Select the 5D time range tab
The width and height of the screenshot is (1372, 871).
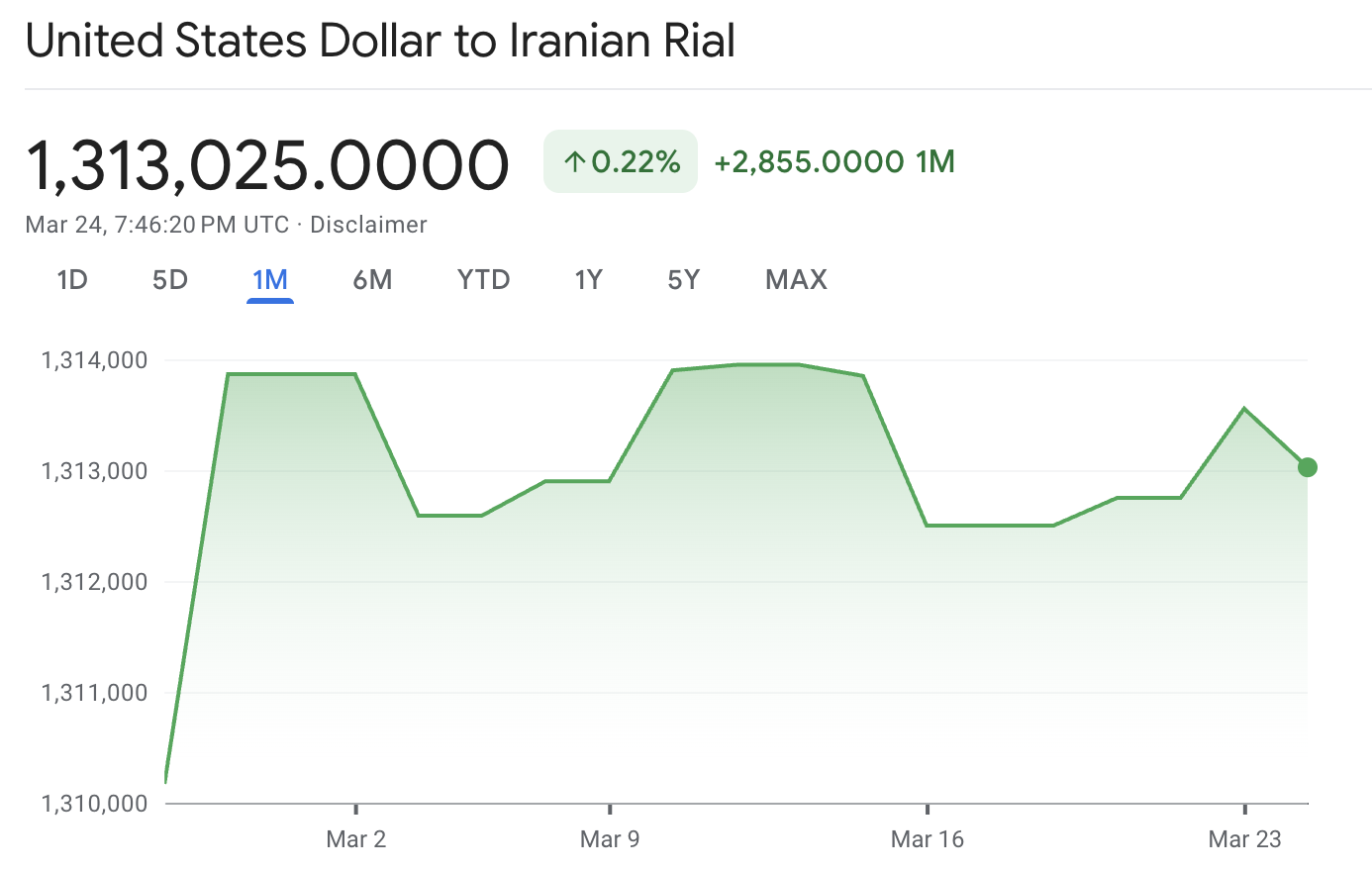pos(169,280)
